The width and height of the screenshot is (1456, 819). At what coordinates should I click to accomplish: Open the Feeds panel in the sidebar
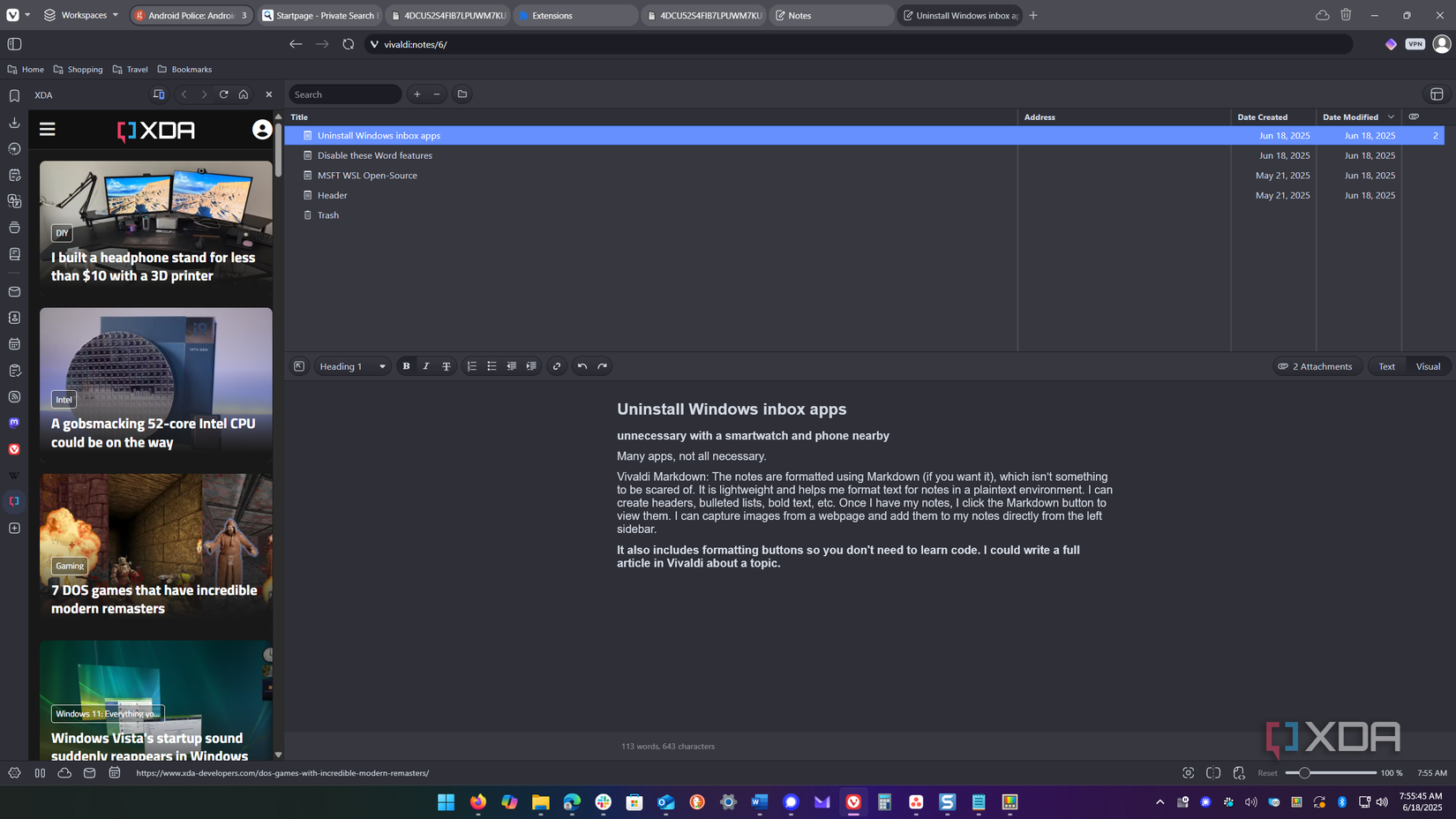[x=14, y=397]
